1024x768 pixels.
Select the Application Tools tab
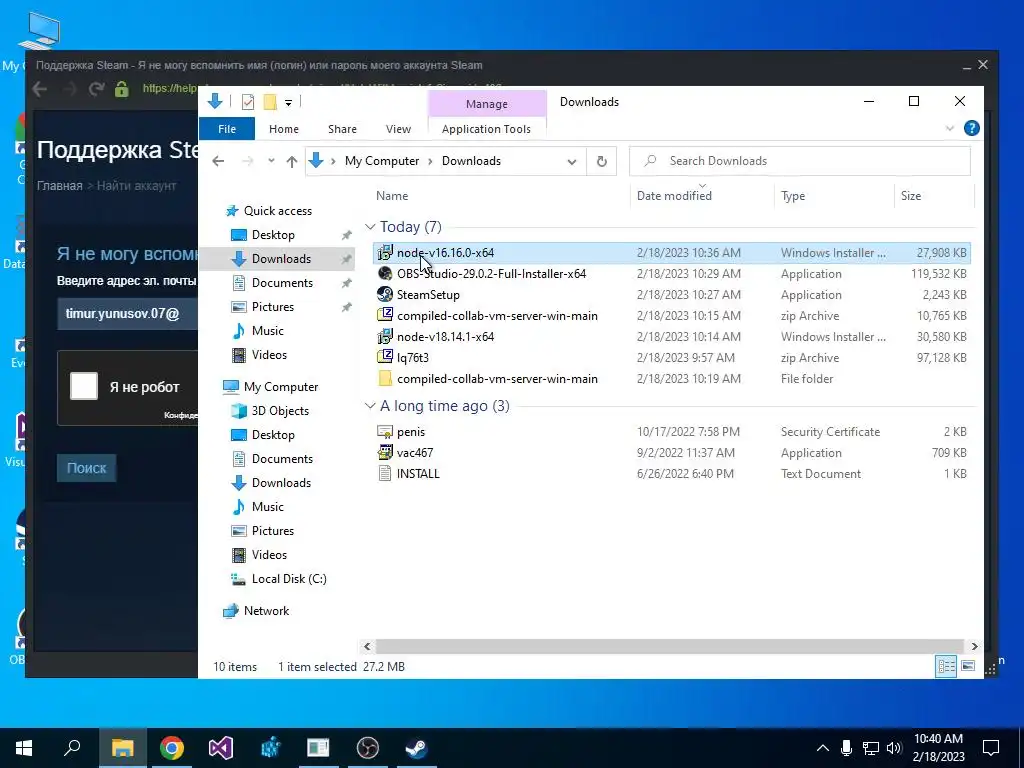pos(486,129)
